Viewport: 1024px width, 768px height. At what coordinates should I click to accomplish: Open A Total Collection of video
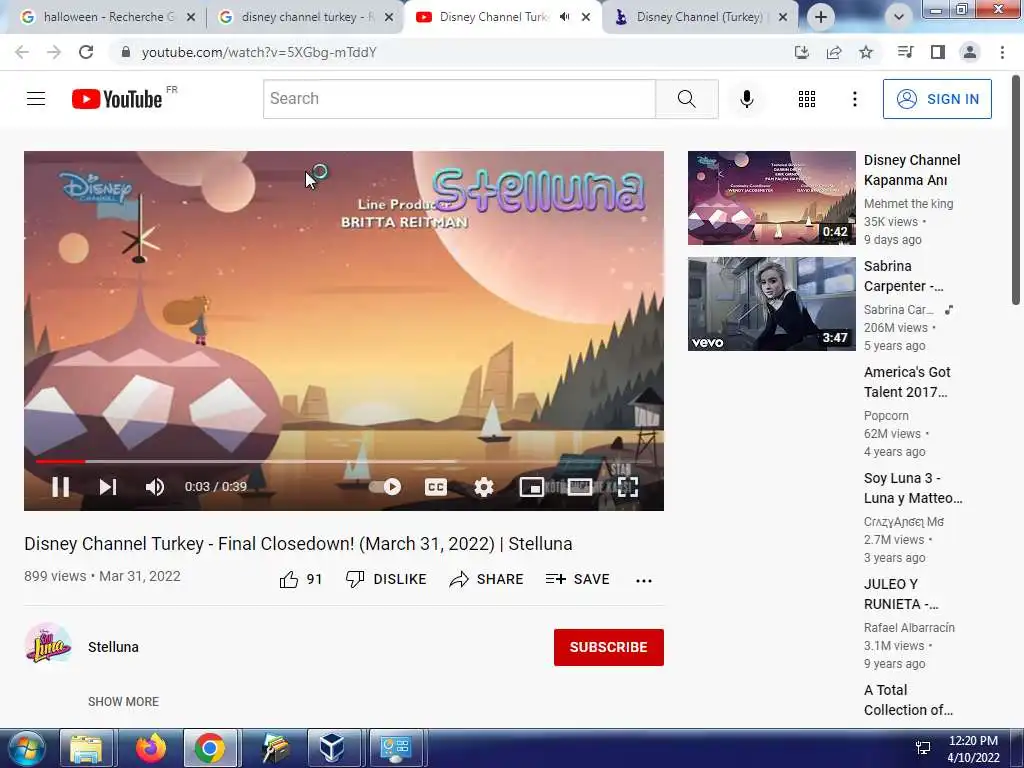(908, 699)
